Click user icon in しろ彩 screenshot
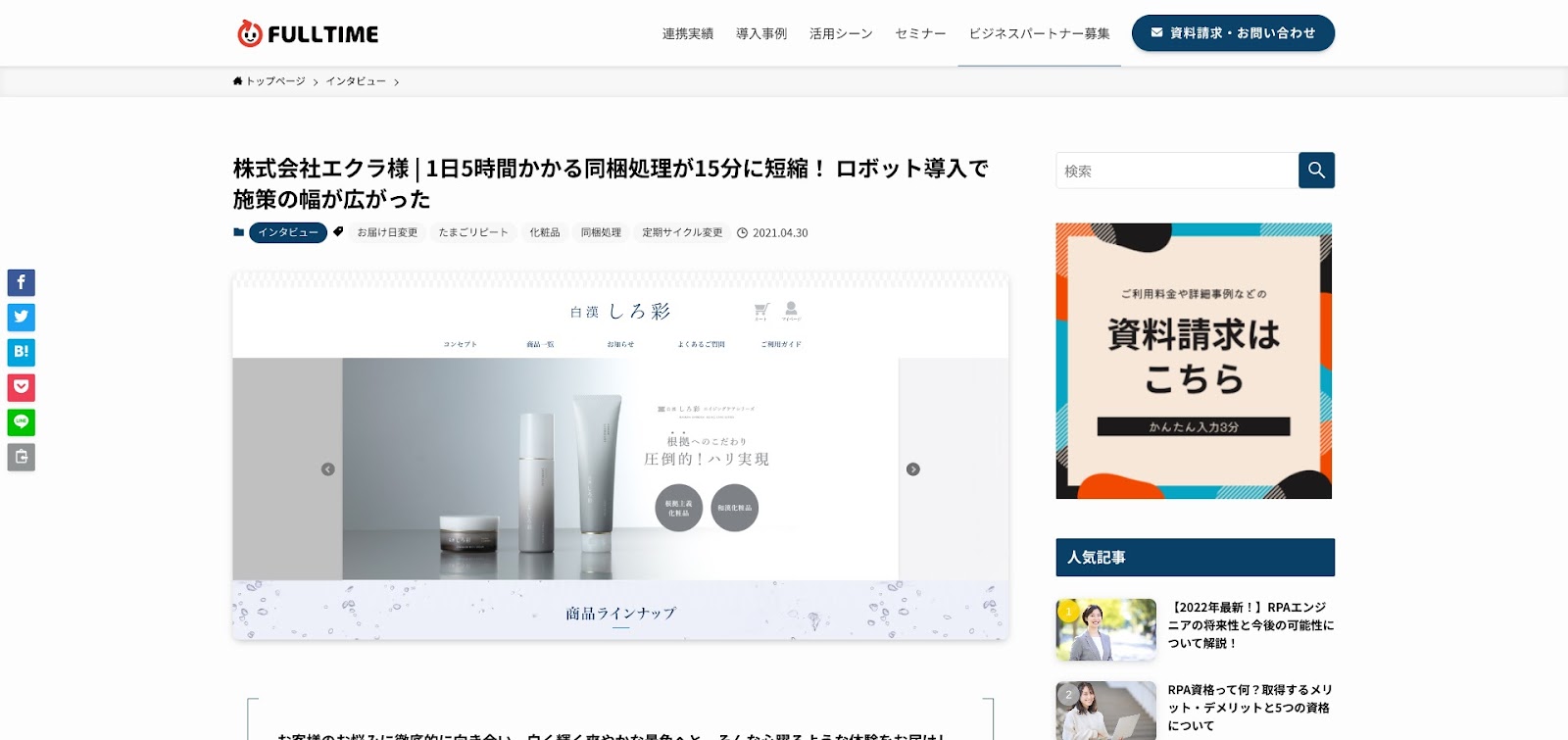This screenshot has width=1568, height=740. [791, 311]
